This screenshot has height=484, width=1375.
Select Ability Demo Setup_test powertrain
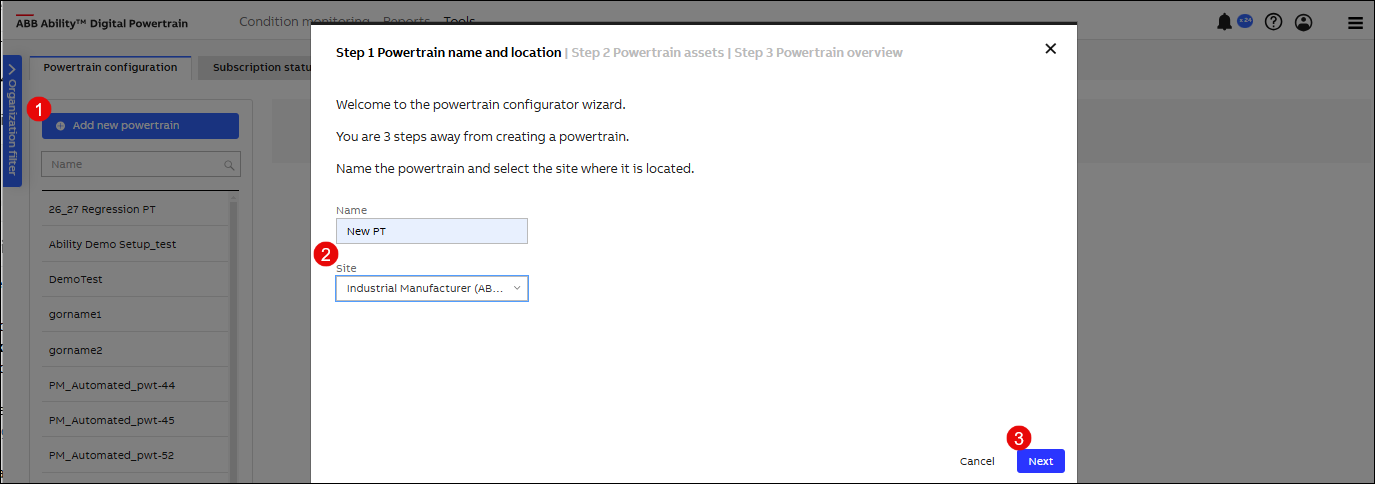[112, 245]
